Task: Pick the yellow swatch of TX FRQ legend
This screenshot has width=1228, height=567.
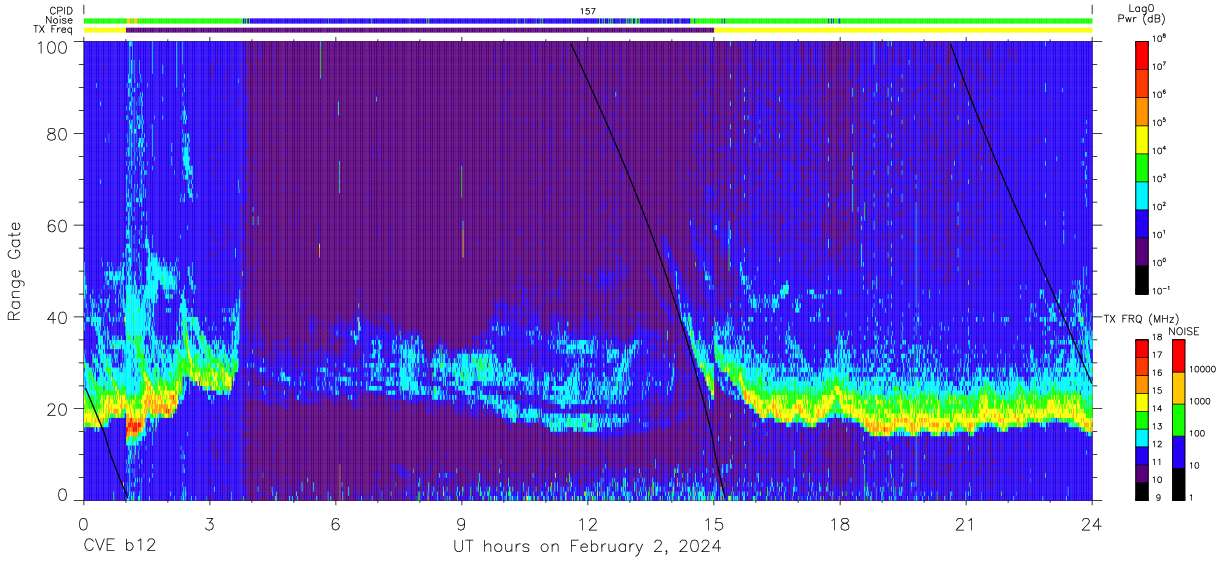Action: [x=1143, y=402]
